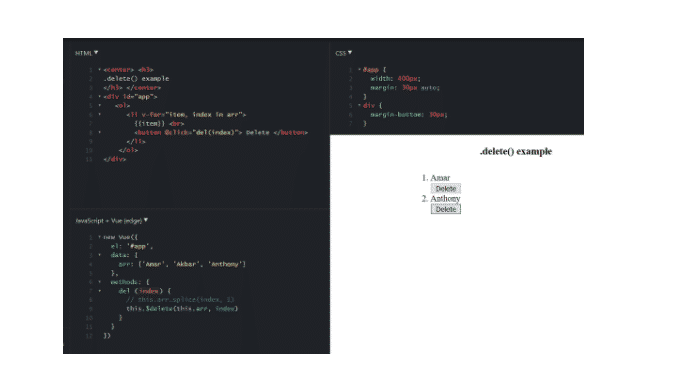Collapse the #app CSS rule fold arrow
This screenshot has height=379, width=699.
[x=359, y=70]
